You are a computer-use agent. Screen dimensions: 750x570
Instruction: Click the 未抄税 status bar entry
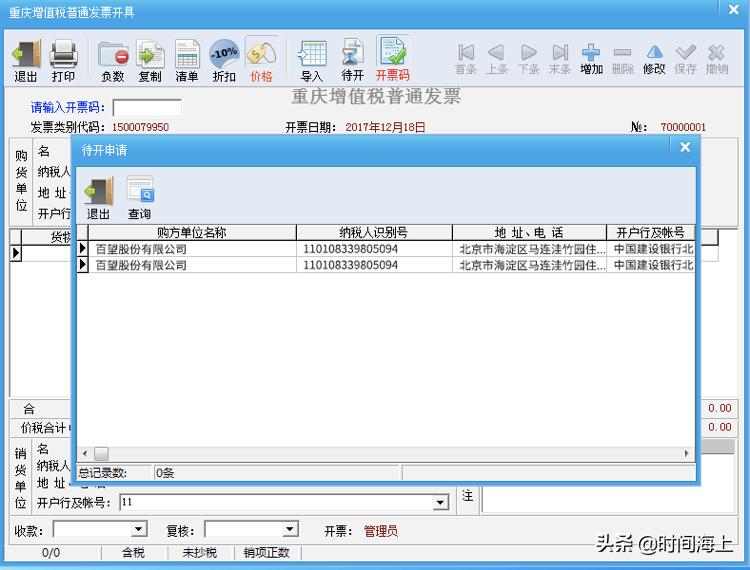pyautogui.click(x=200, y=553)
